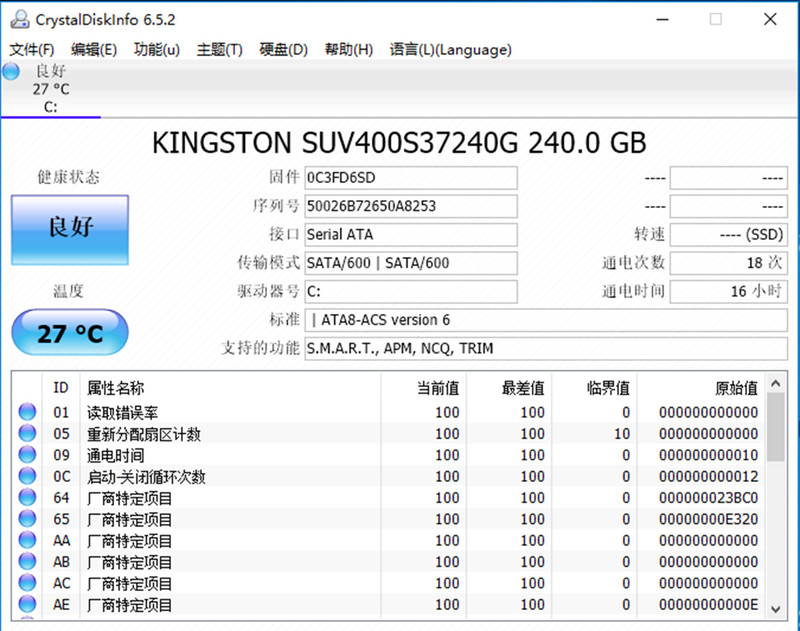Viewport: 800px width, 631px height.
Task: Select the blue indicator for 通电时间
Action: tap(29, 455)
